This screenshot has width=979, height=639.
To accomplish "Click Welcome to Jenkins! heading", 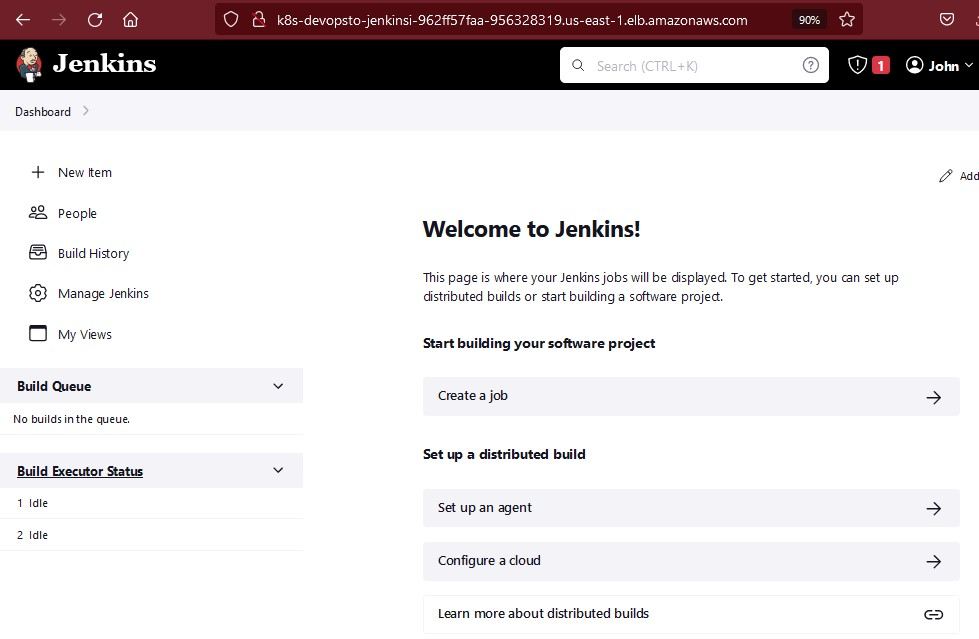I will 531,229.
